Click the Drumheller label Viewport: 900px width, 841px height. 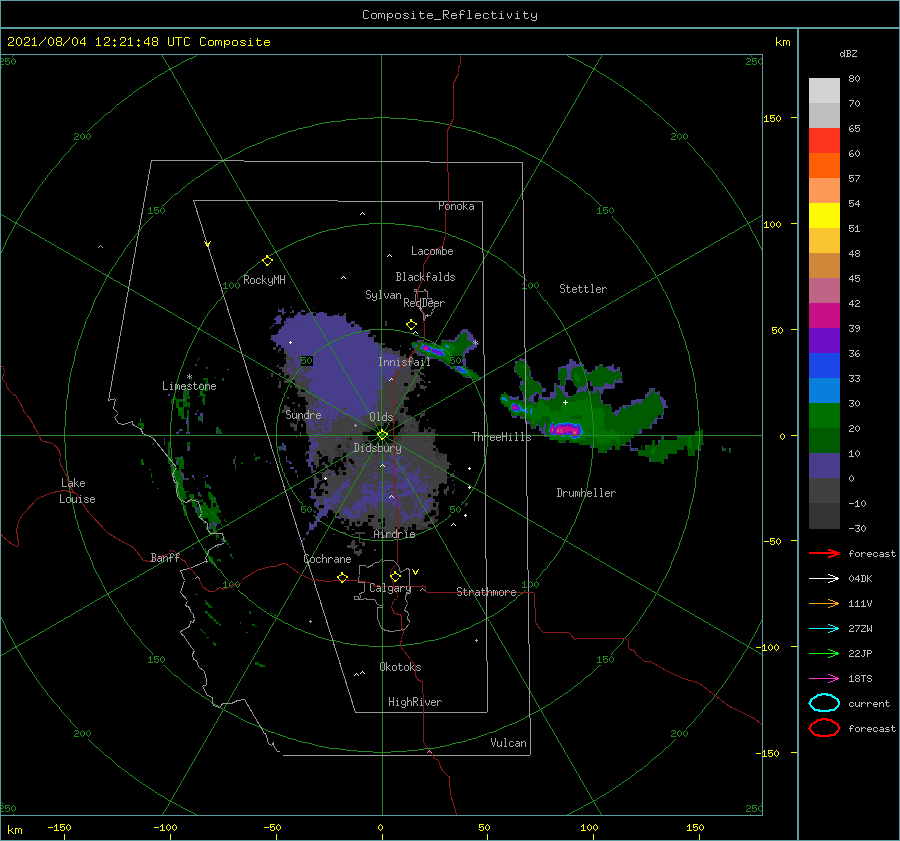pyautogui.click(x=586, y=493)
